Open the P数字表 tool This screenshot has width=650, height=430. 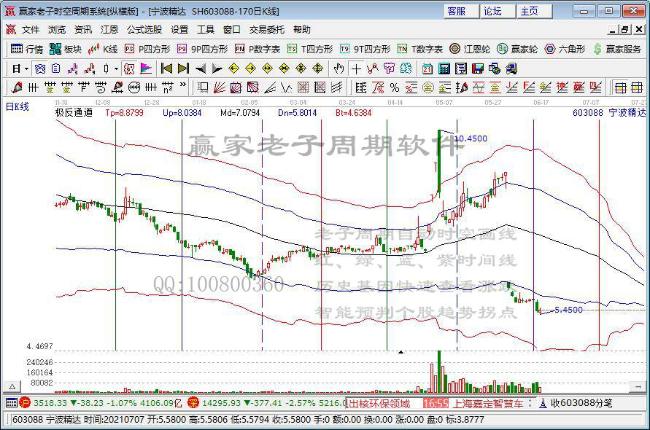click(x=257, y=49)
